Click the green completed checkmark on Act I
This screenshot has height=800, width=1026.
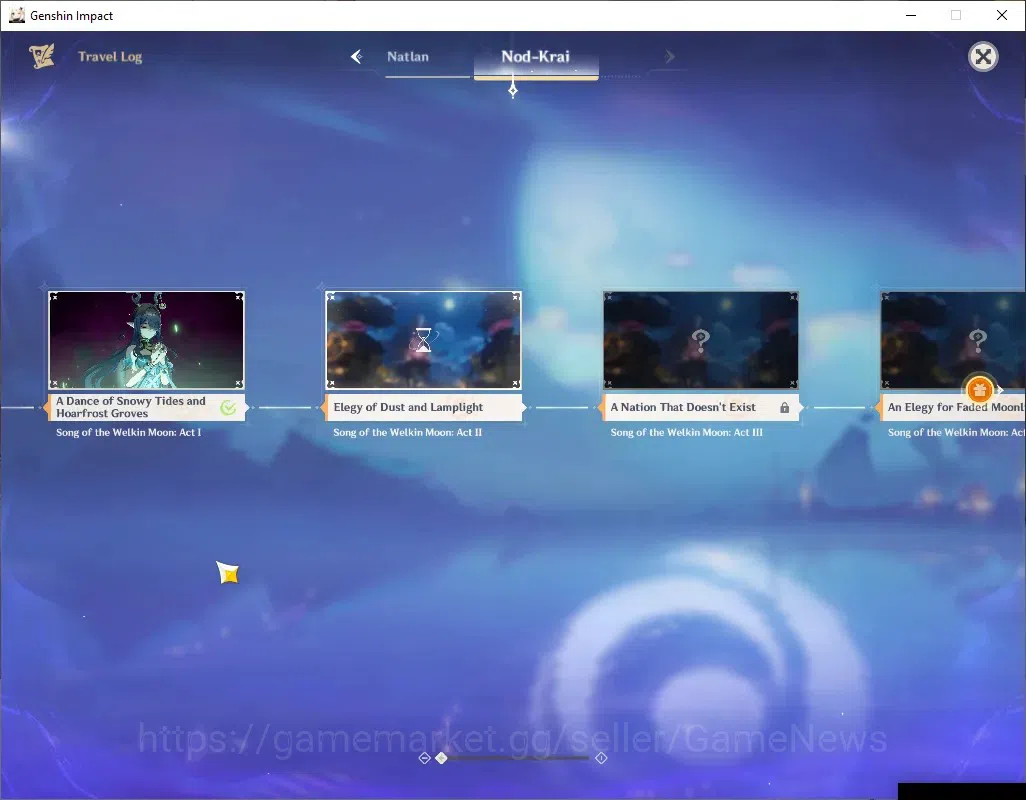tap(228, 408)
